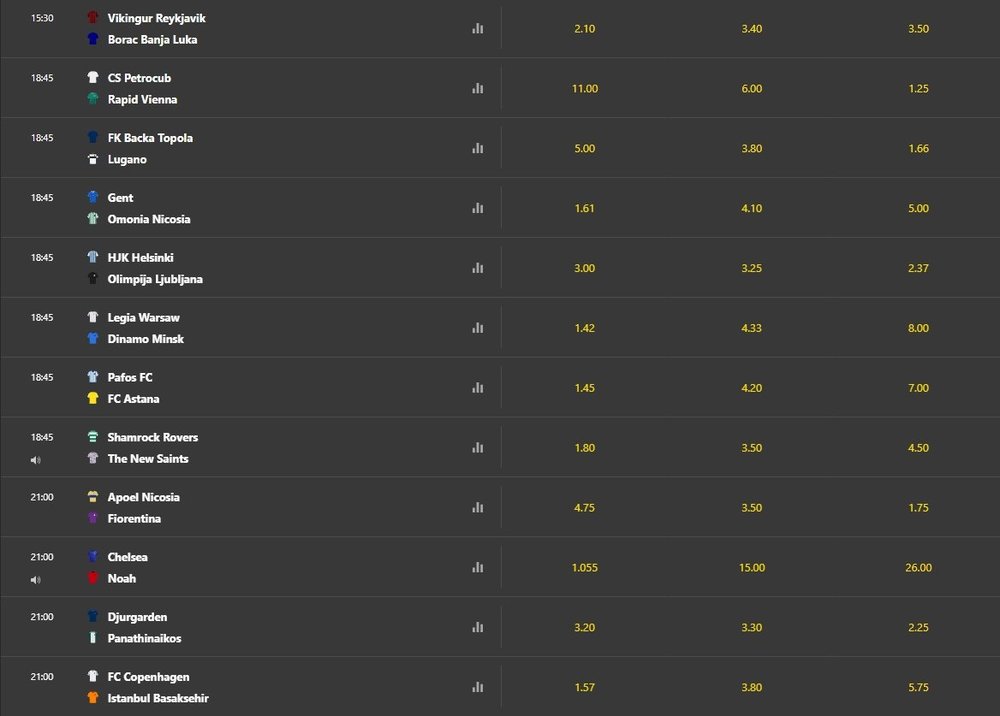Open stats icon for Vikingur Reykjavik match
This screenshot has height=716, width=1000.
[x=477, y=29]
